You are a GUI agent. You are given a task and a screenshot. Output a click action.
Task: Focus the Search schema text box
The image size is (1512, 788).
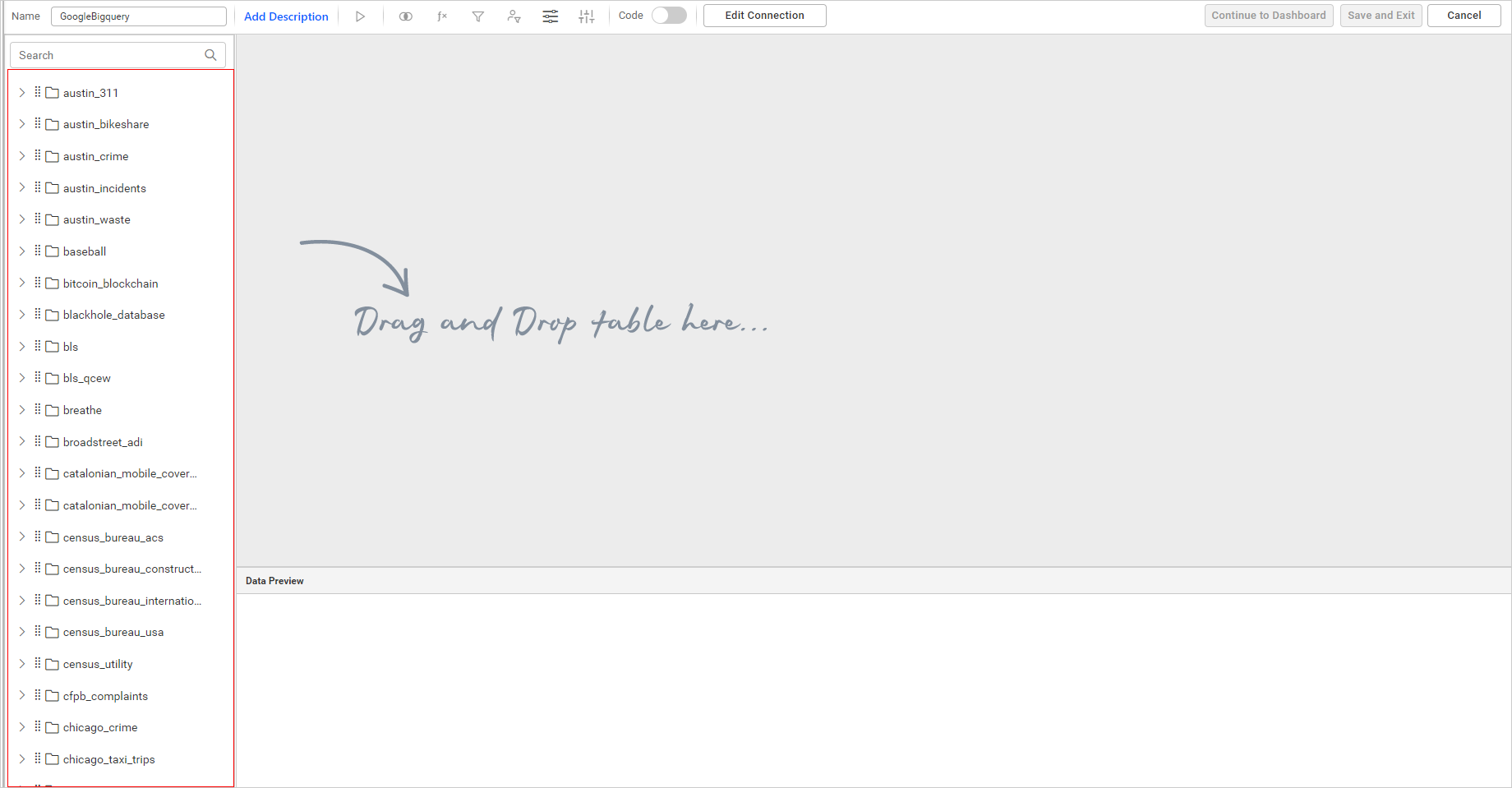(x=107, y=55)
